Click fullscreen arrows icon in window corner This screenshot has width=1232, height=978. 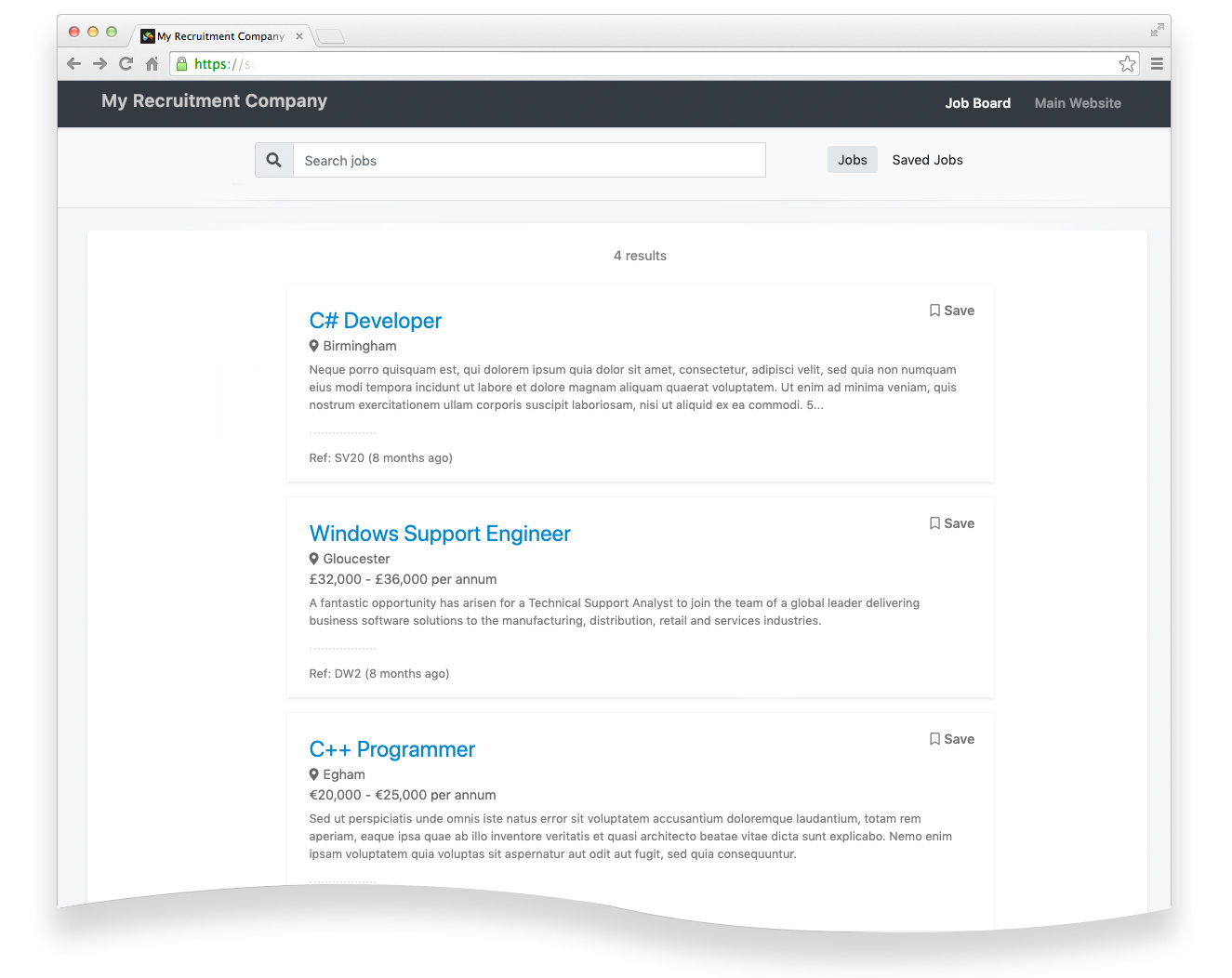[x=1157, y=30]
